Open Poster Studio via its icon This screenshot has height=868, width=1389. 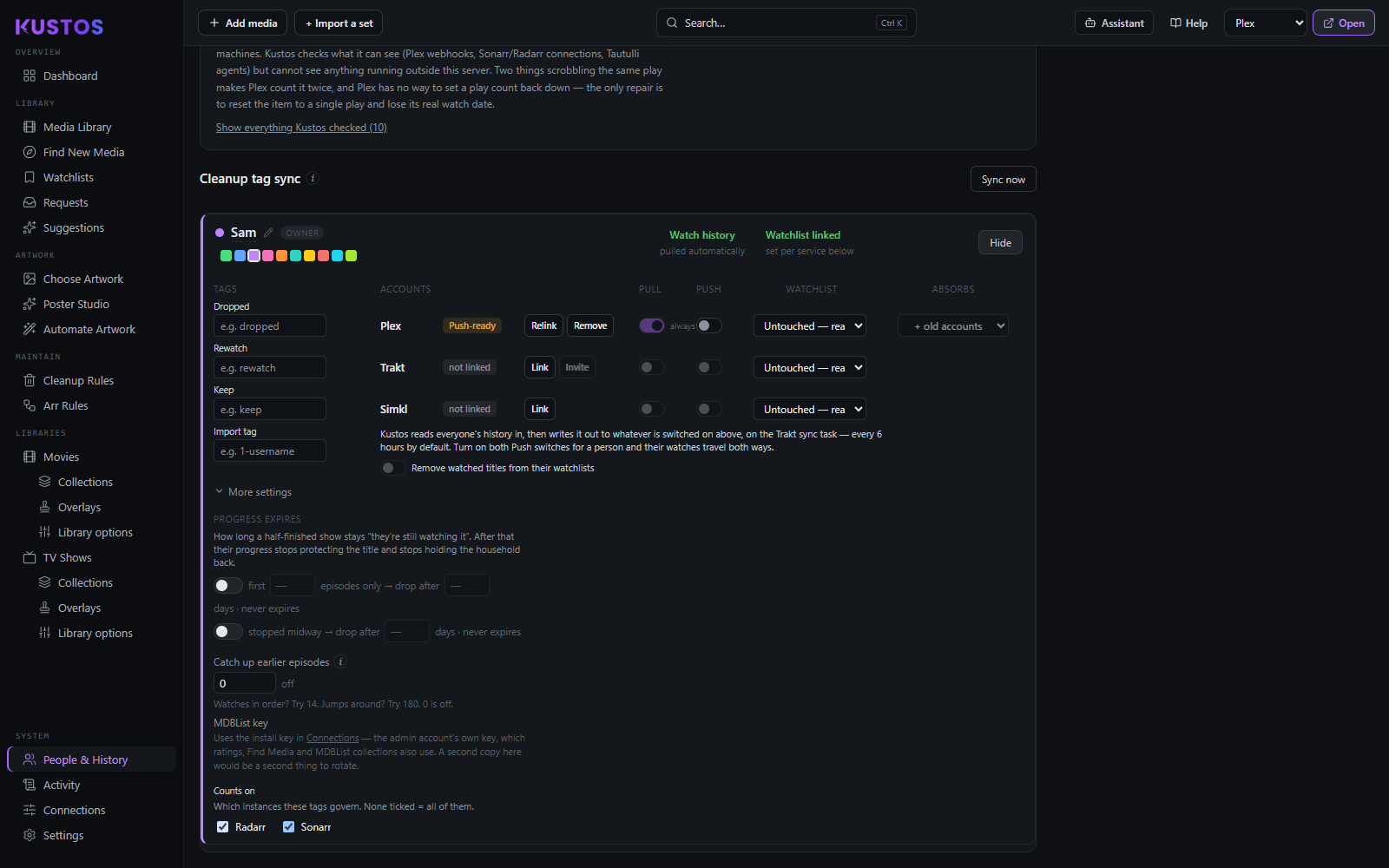[30, 304]
